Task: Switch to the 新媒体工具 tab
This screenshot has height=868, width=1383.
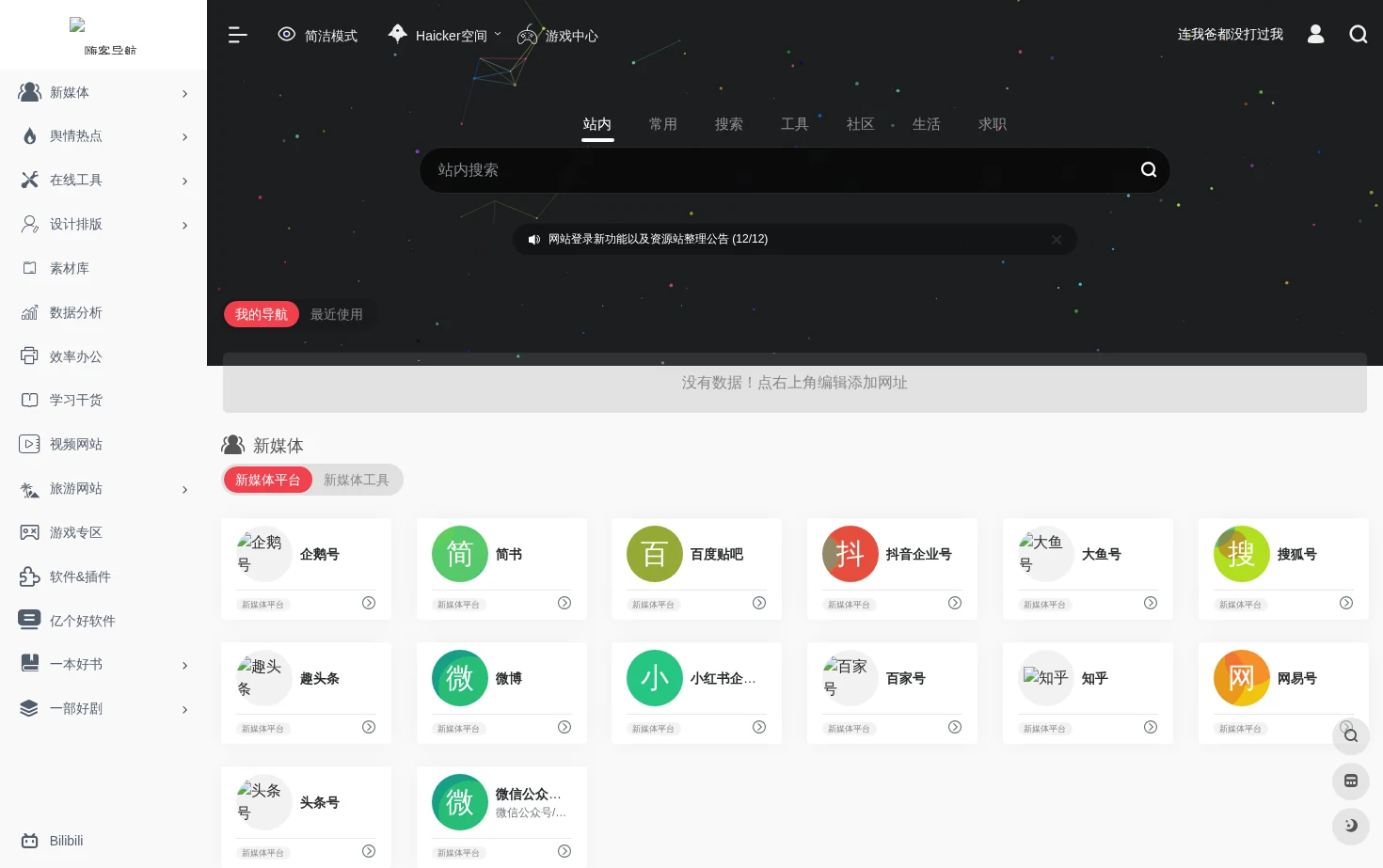Action: tap(357, 480)
